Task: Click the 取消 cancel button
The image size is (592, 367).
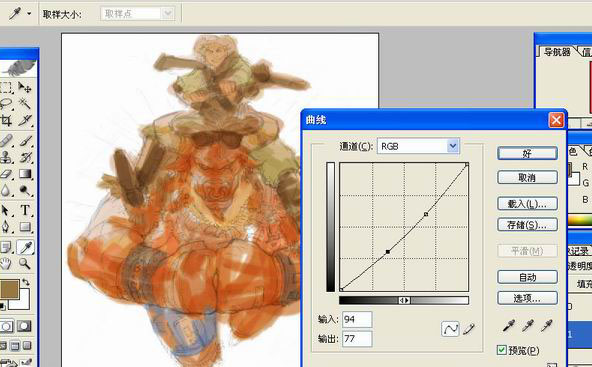Action: pyautogui.click(x=527, y=177)
